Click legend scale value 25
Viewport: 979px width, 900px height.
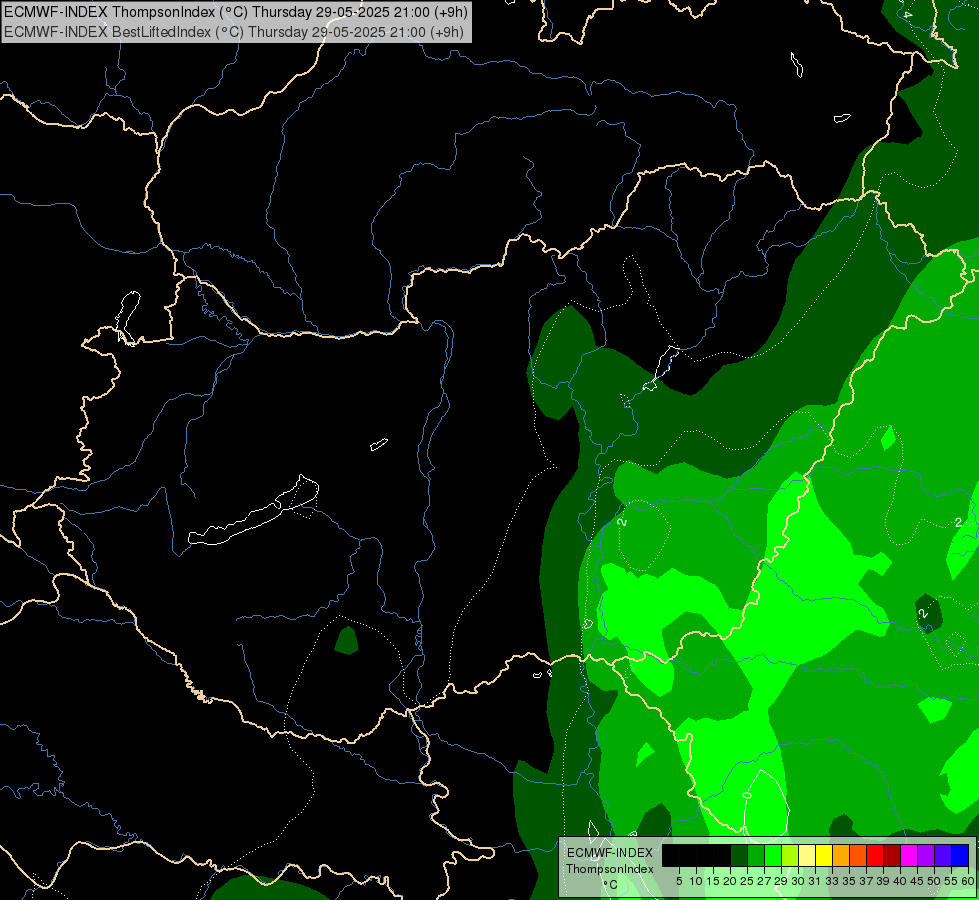[747, 881]
